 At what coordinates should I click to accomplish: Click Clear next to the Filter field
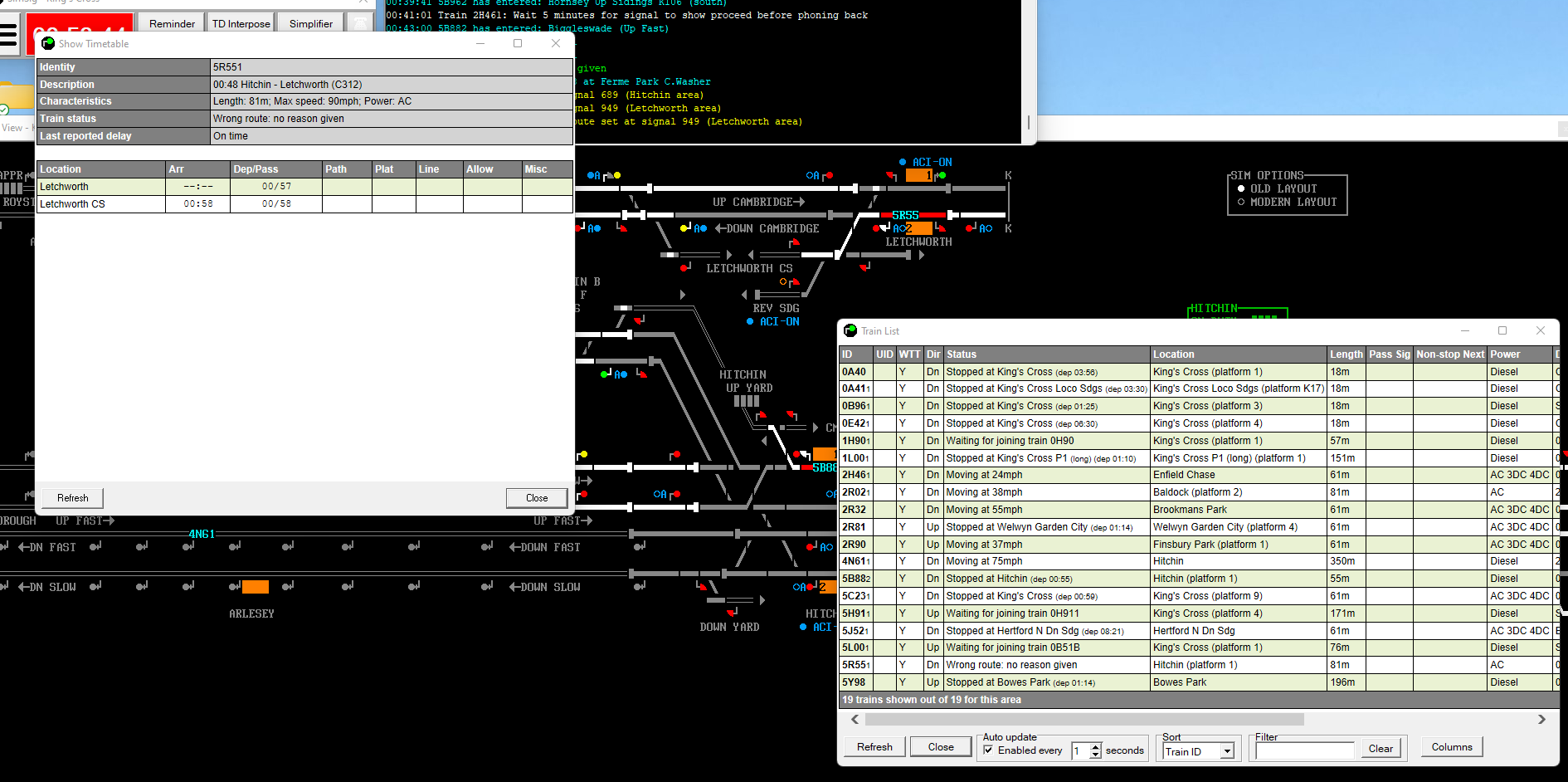1381,748
